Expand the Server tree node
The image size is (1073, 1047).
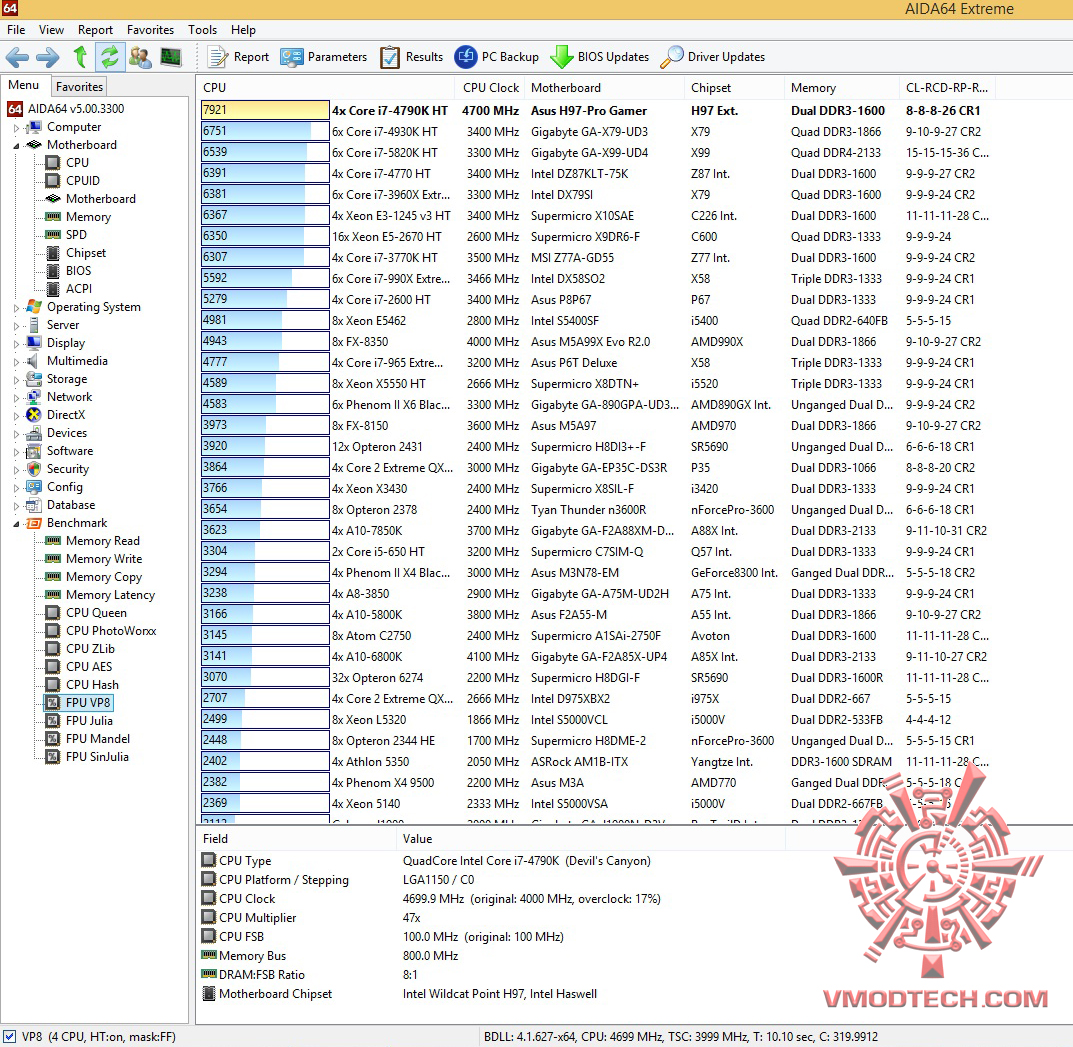point(16,325)
